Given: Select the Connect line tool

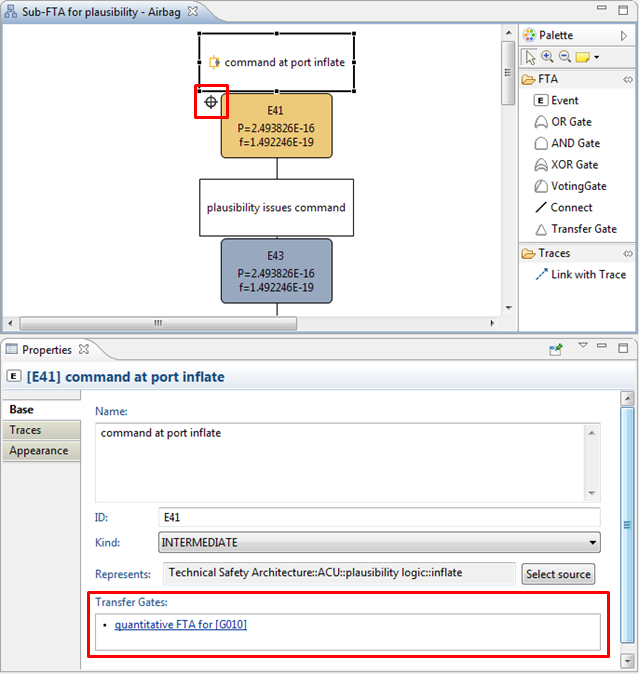Looking at the screenshot, I should click(x=563, y=208).
